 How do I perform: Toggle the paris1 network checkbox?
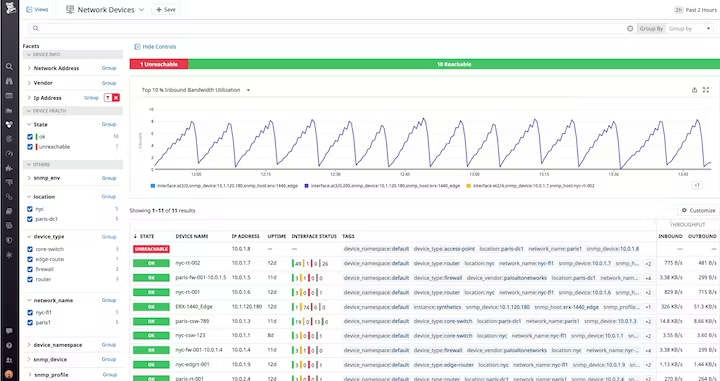[30, 323]
